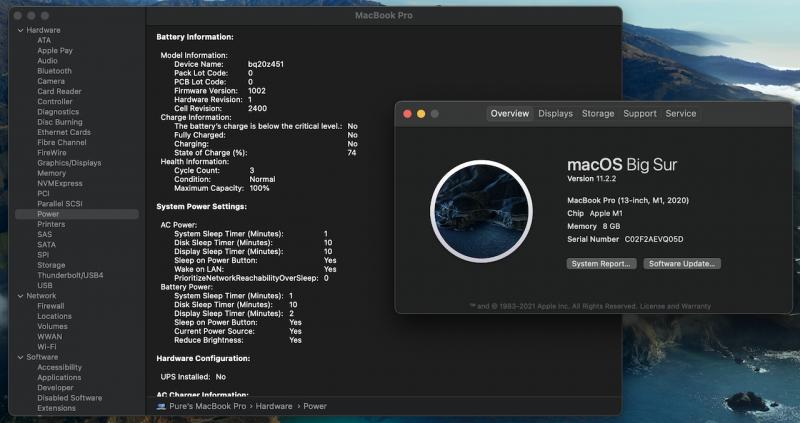Open the Support tab
This screenshot has width=800, height=423.
click(640, 114)
